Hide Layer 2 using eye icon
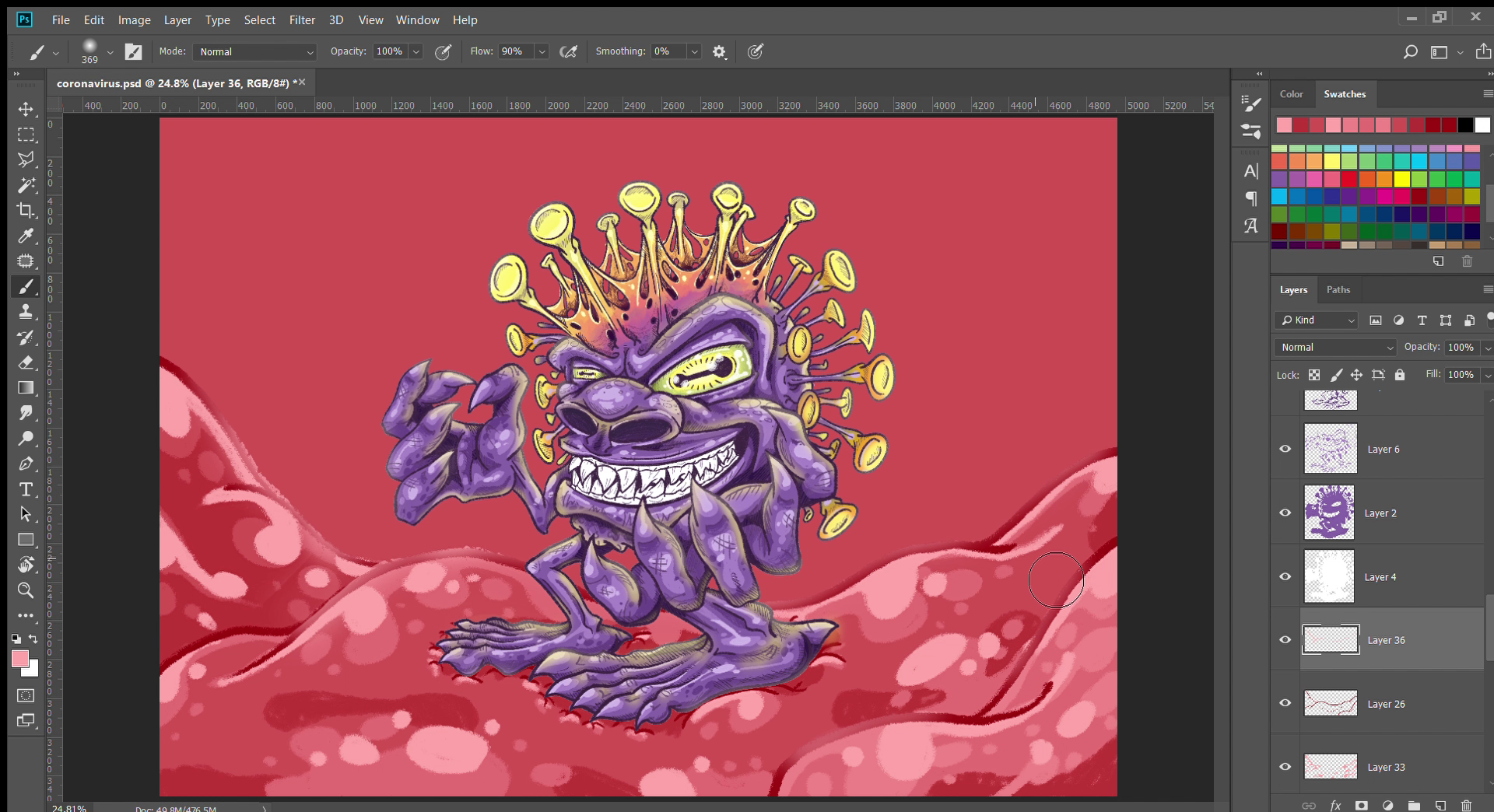Viewport: 1494px width, 812px height. (x=1285, y=513)
